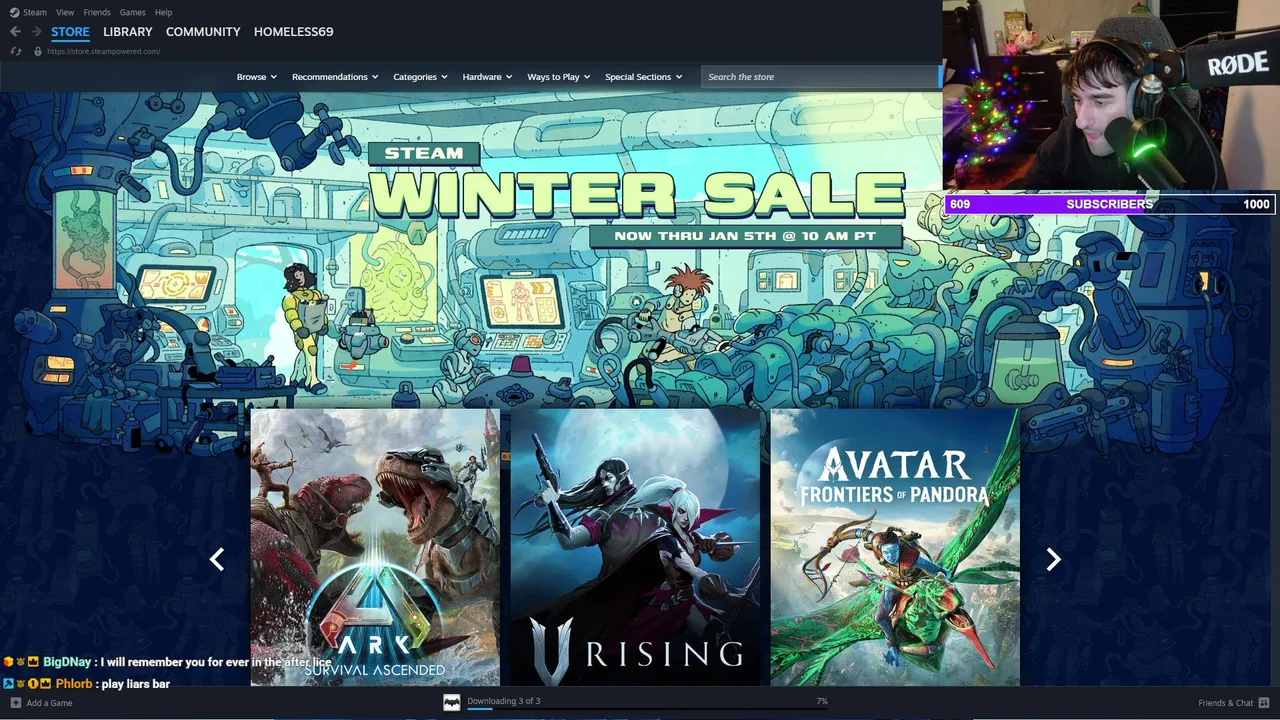The image size is (1280, 720).
Task: Go forward with the right navigation arrow
Action: (36, 32)
